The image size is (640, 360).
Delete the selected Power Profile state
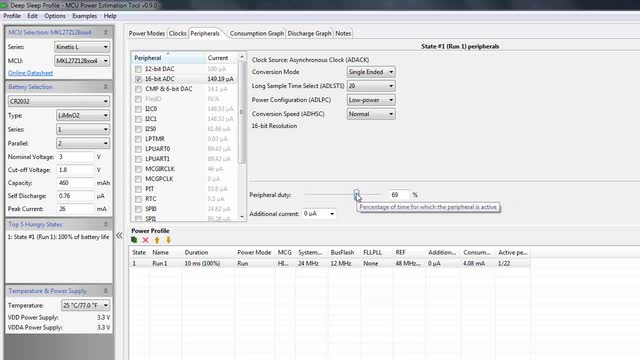[145, 240]
